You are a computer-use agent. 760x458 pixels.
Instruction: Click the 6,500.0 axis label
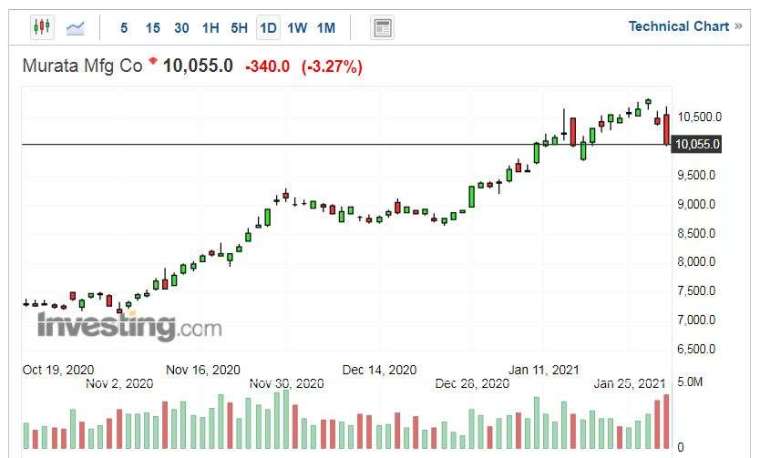tap(697, 349)
